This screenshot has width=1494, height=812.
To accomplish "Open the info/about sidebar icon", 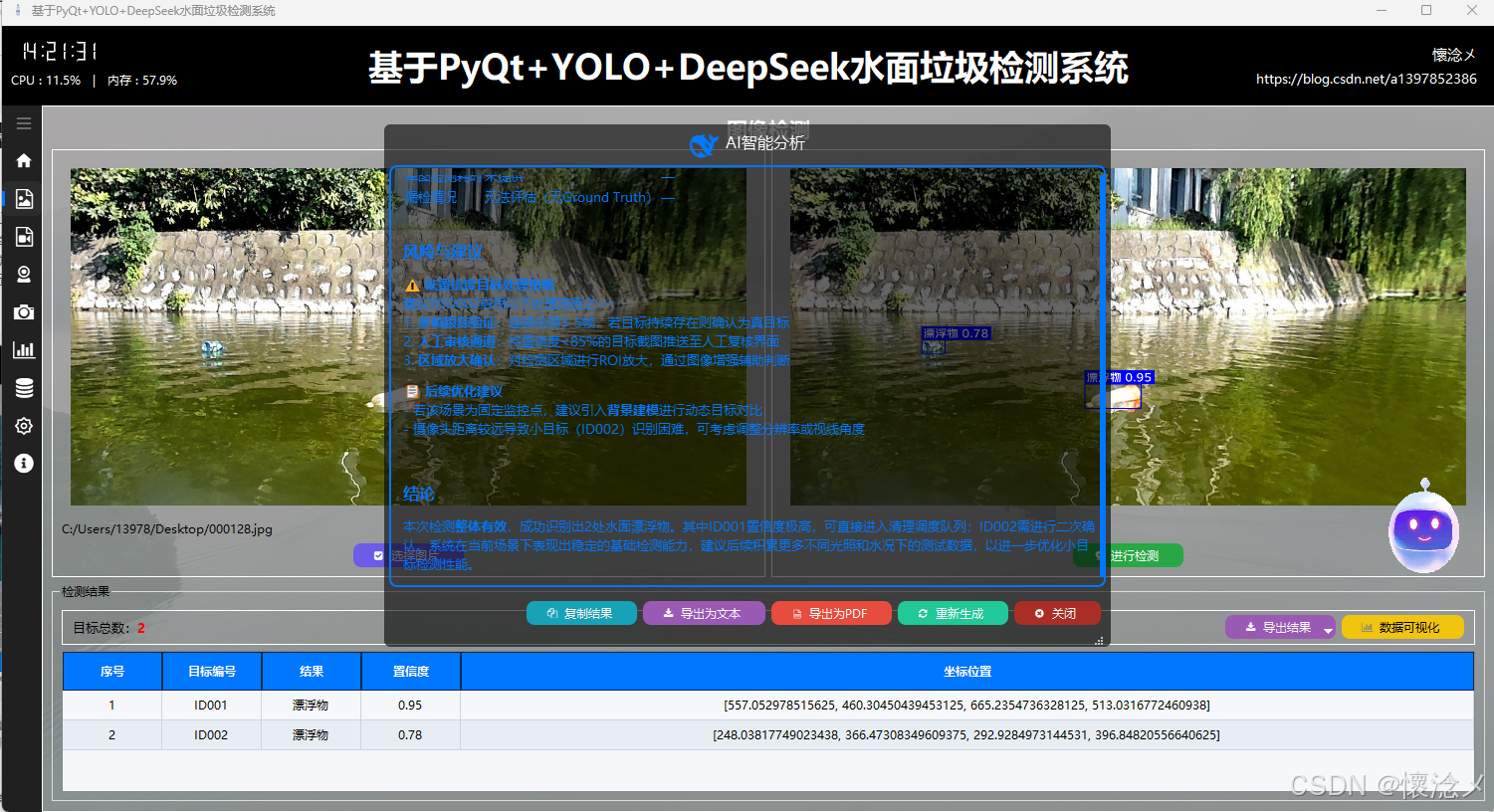I will (x=24, y=464).
